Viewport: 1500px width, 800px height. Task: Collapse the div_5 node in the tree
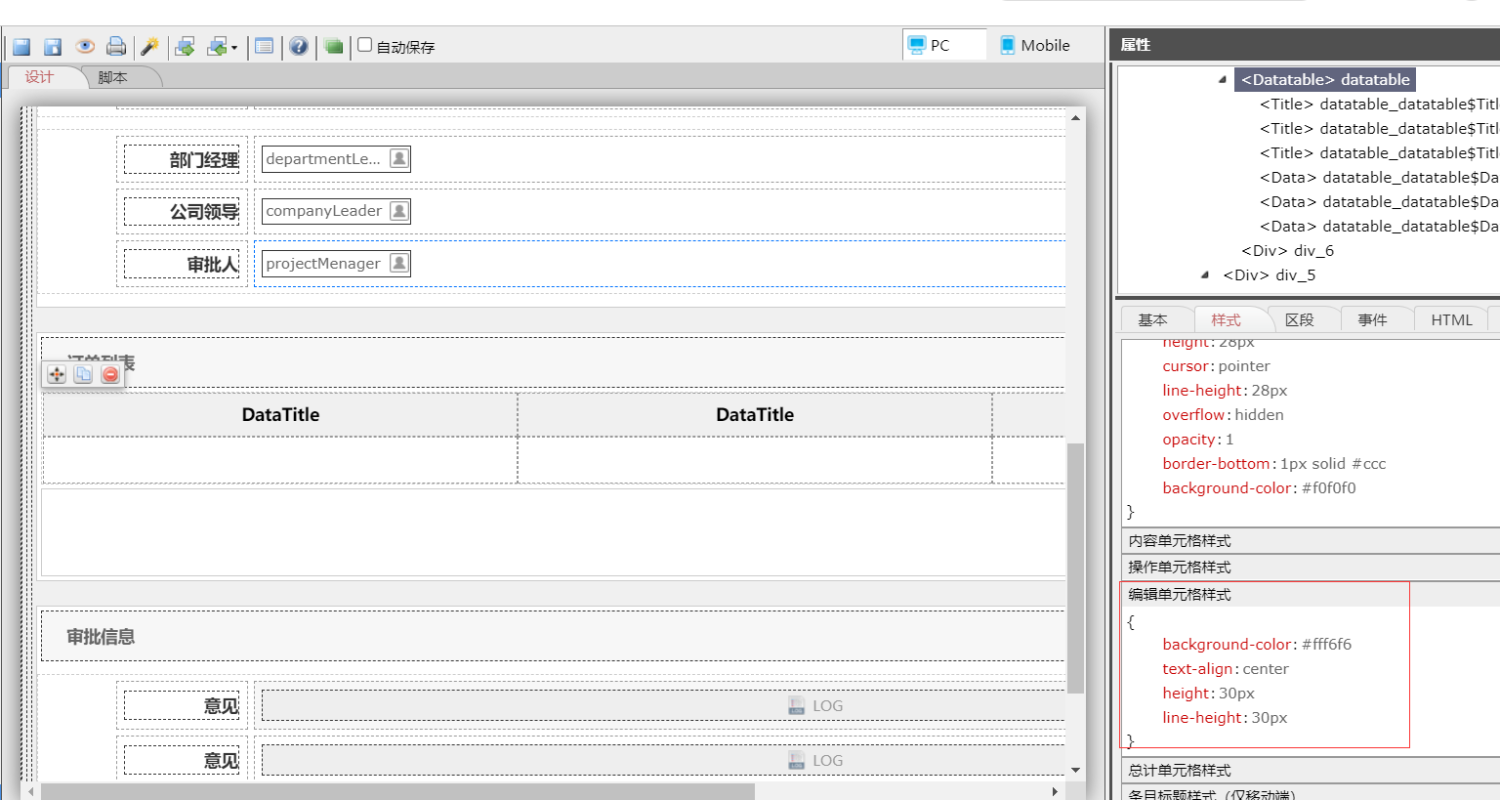click(1205, 275)
